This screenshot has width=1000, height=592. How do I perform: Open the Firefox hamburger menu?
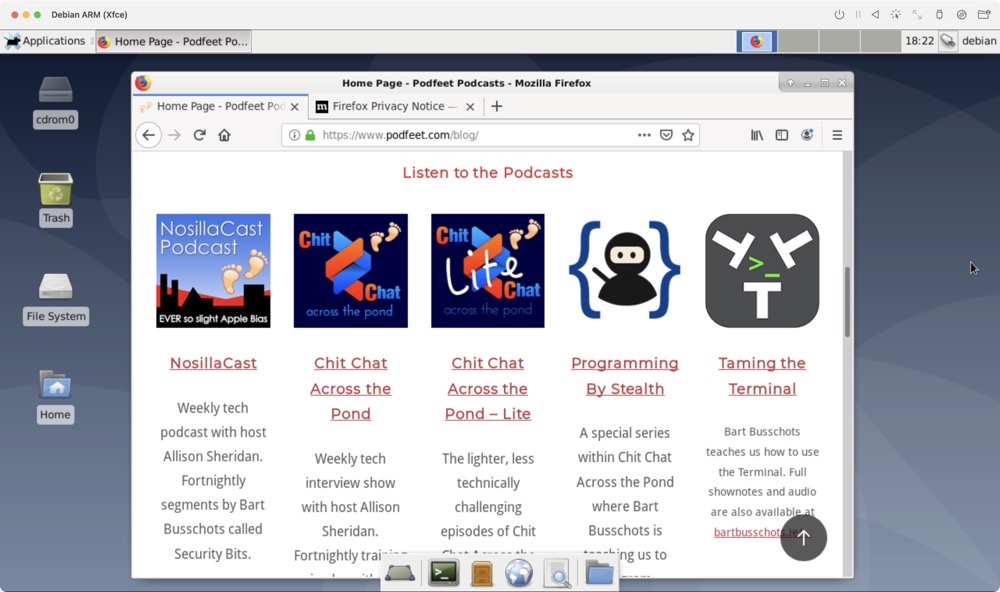pos(837,135)
